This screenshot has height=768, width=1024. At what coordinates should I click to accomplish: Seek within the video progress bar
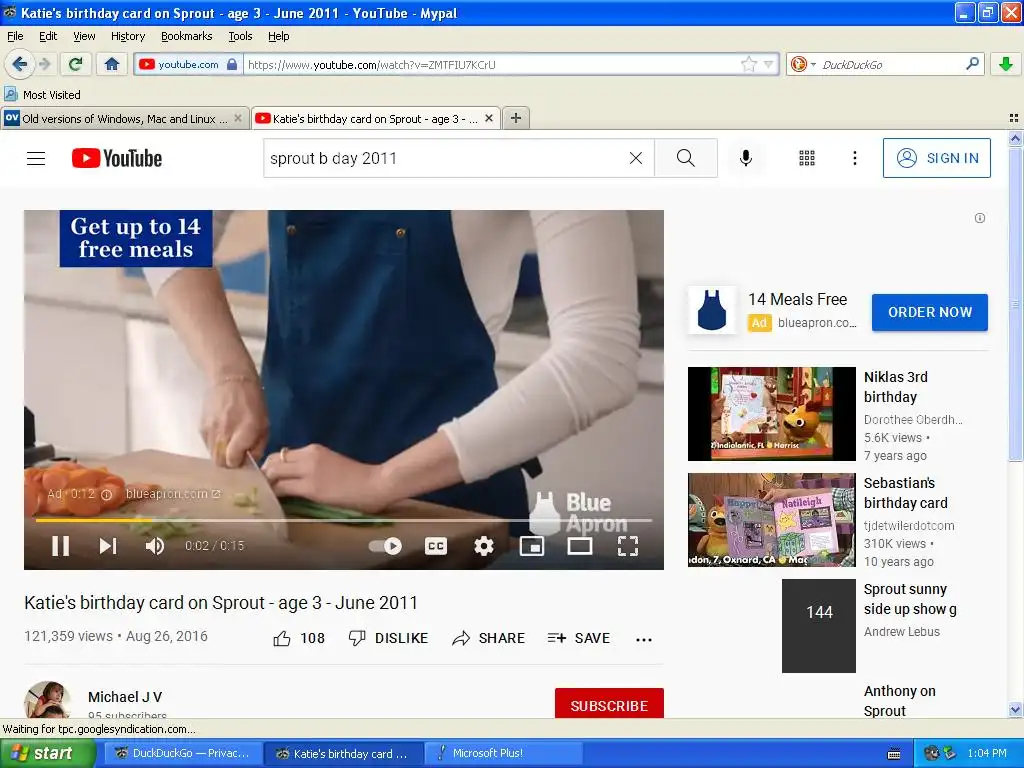click(344, 520)
